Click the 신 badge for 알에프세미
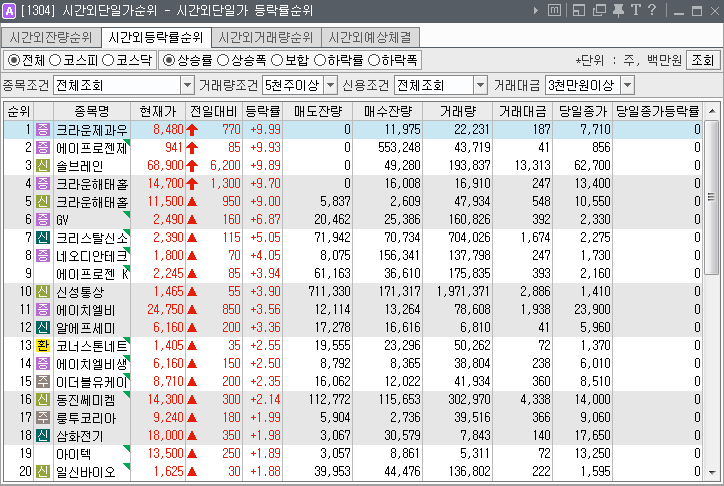Viewport: 724px width, 486px height. coord(43,328)
